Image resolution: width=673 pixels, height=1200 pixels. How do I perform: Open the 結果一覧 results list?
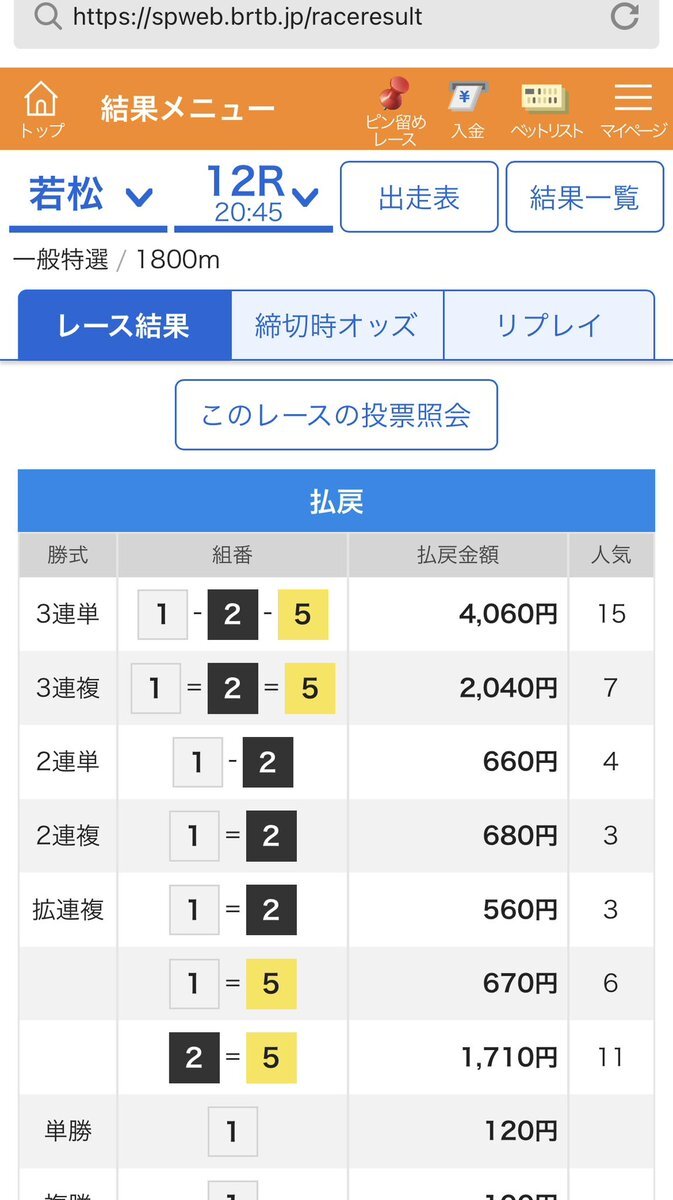[584, 197]
